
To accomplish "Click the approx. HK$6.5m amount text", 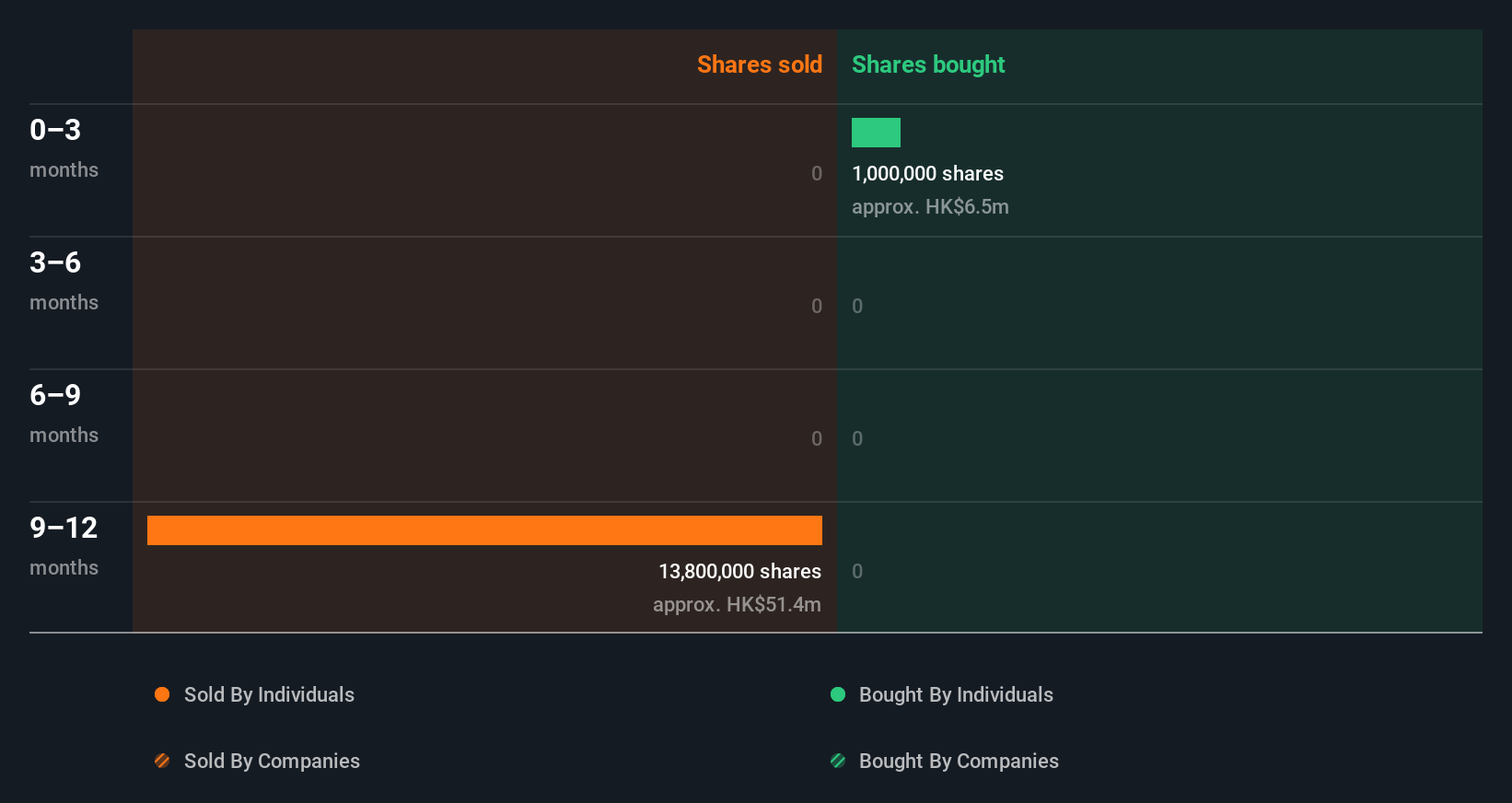I will pyautogui.click(x=930, y=206).
